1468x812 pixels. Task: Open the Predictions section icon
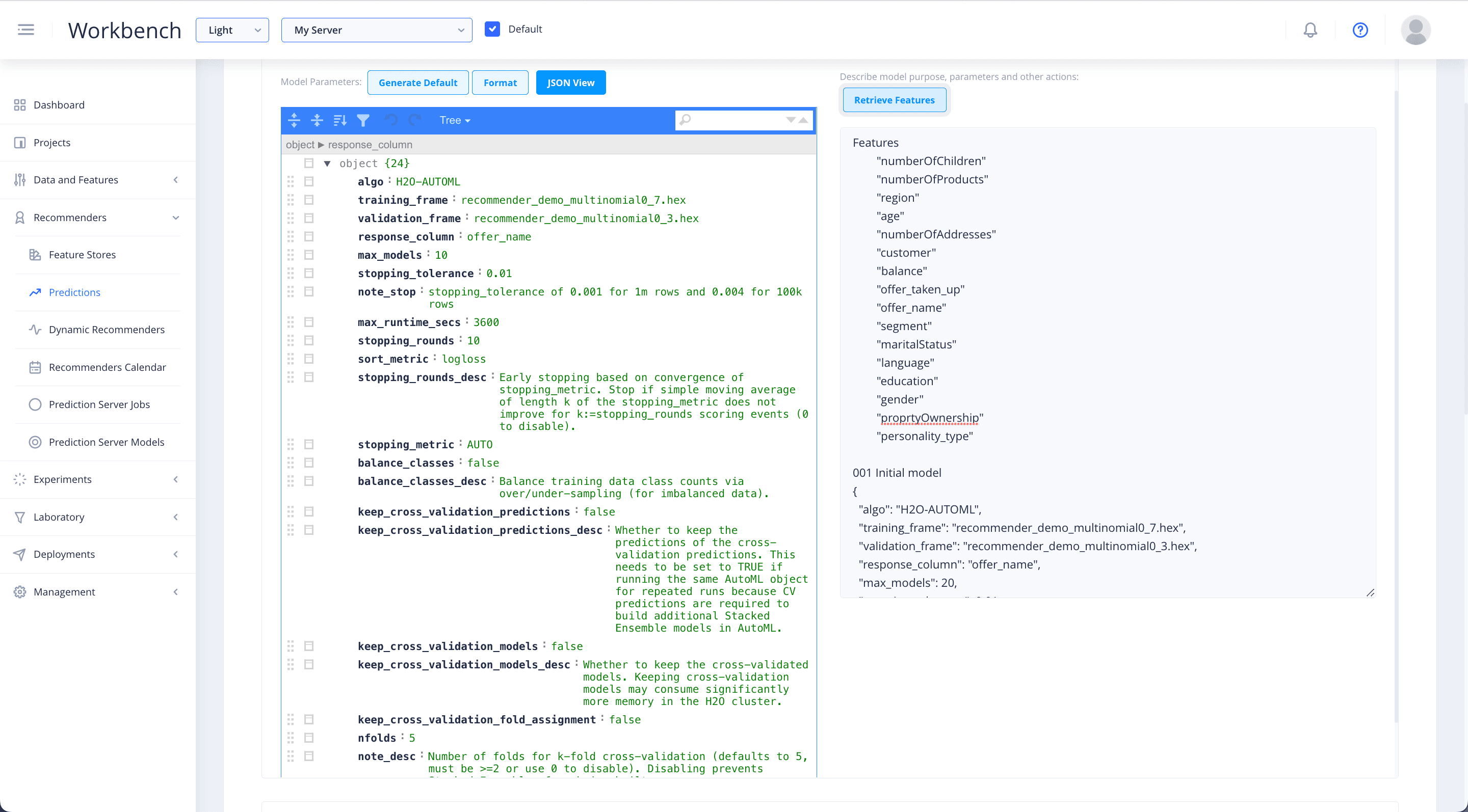click(x=35, y=292)
